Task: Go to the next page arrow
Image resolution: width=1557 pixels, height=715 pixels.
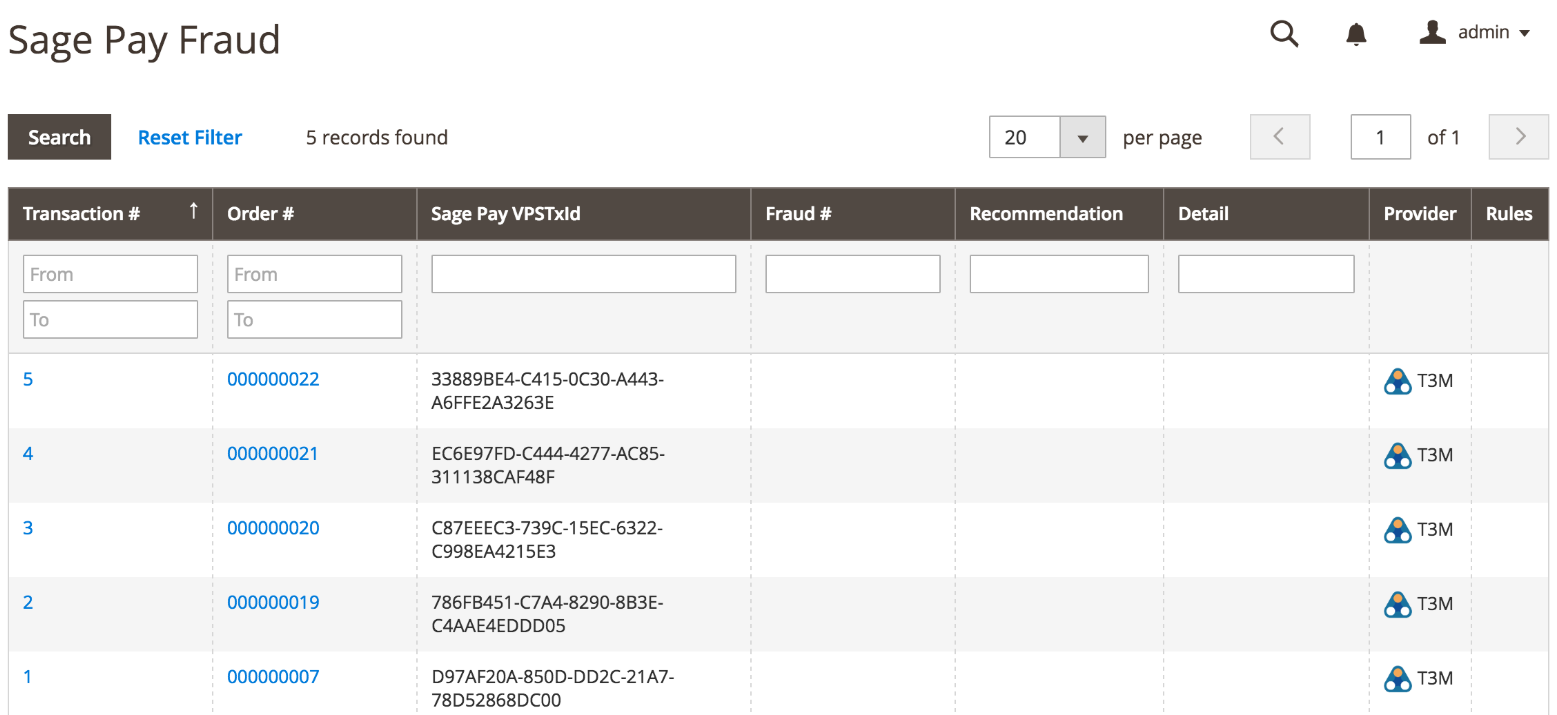Action: coord(1519,137)
